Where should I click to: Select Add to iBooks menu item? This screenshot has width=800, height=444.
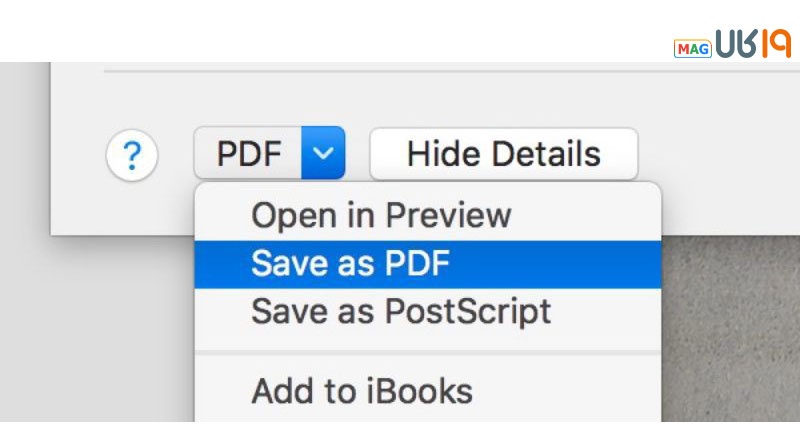coord(362,390)
